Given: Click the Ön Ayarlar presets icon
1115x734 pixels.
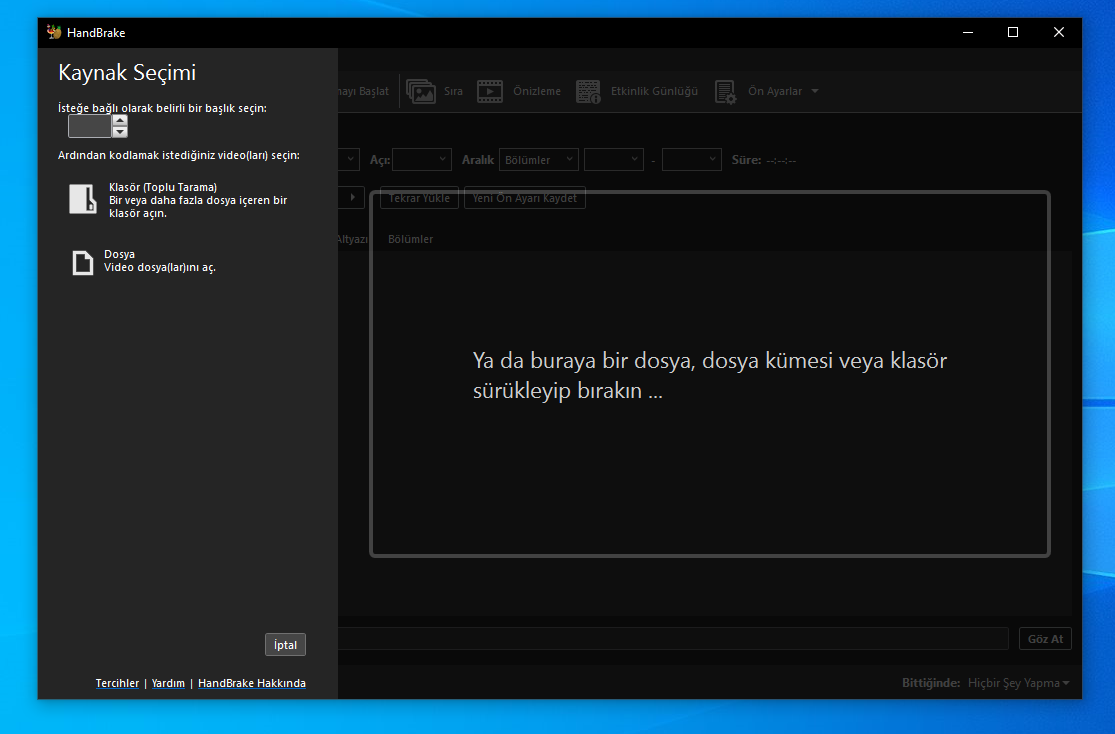Looking at the screenshot, I should coord(726,92).
